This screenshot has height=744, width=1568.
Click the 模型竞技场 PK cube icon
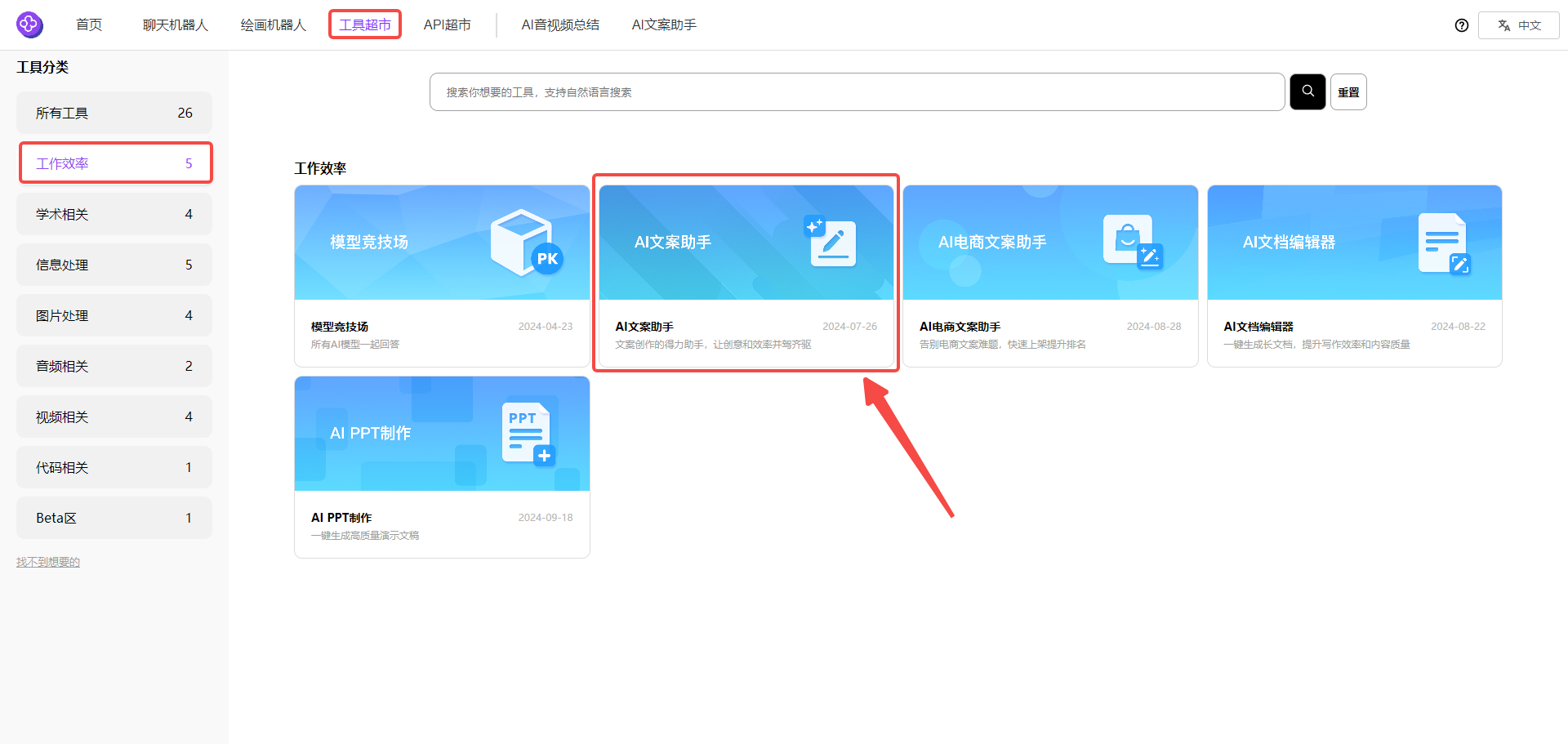527,243
